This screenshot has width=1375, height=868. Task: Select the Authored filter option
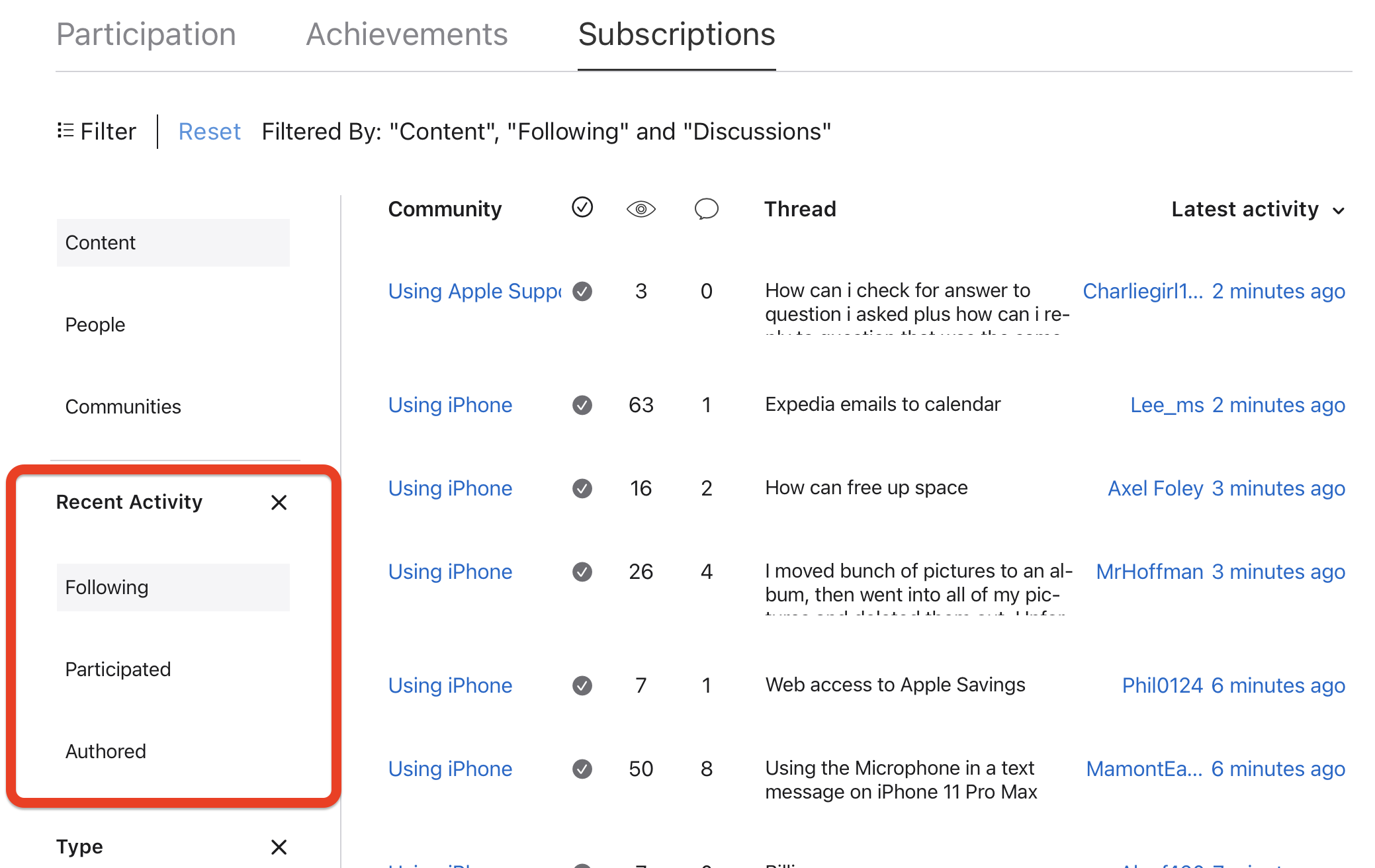pyautogui.click(x=106, y=752)
